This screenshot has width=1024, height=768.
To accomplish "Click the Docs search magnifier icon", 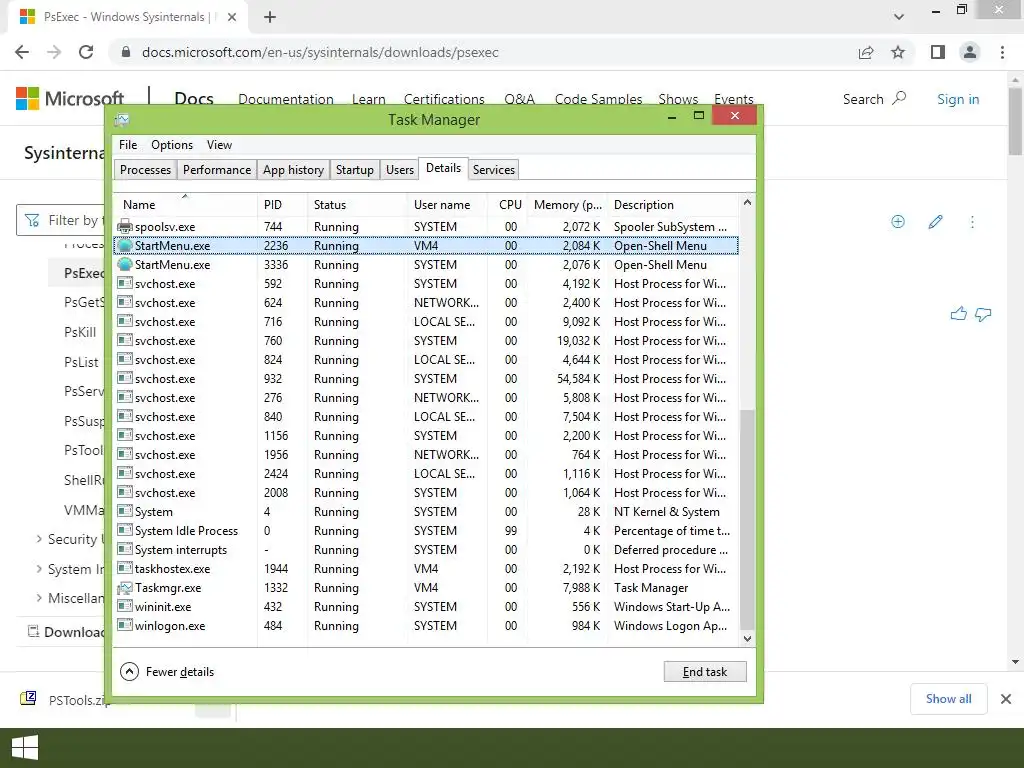I will click(899, 99).
